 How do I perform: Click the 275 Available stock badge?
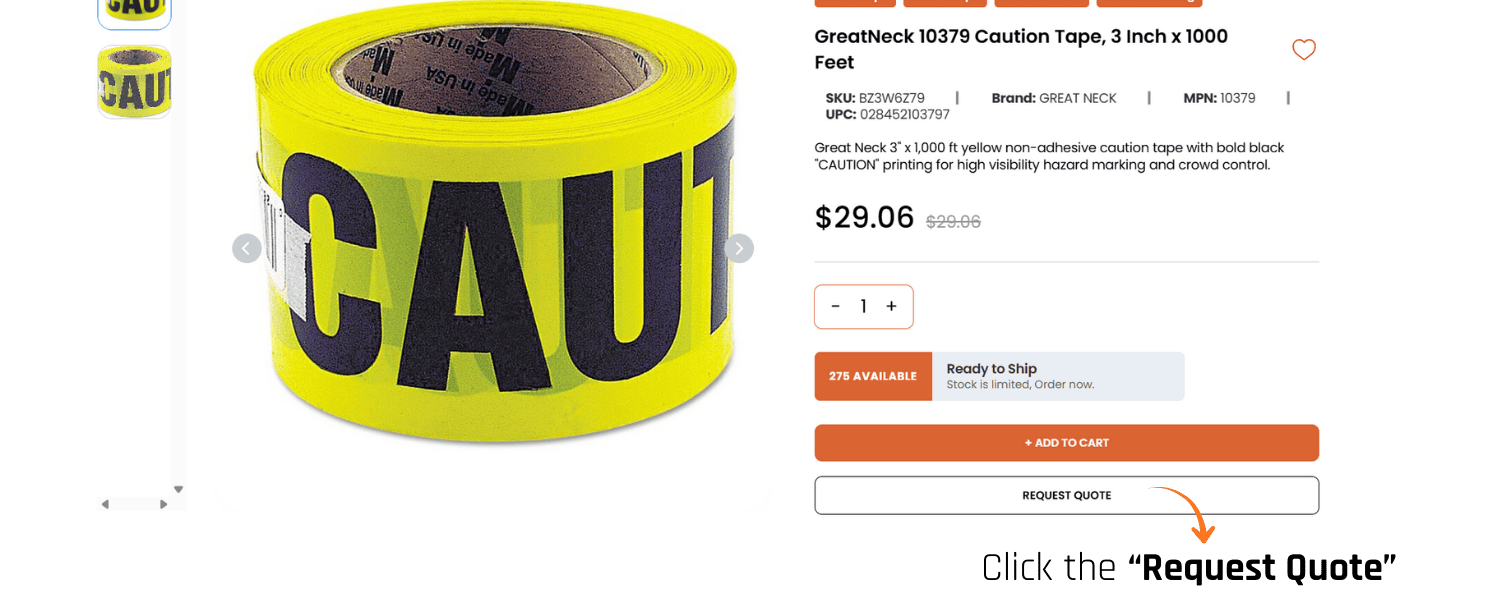pos(873,376)
